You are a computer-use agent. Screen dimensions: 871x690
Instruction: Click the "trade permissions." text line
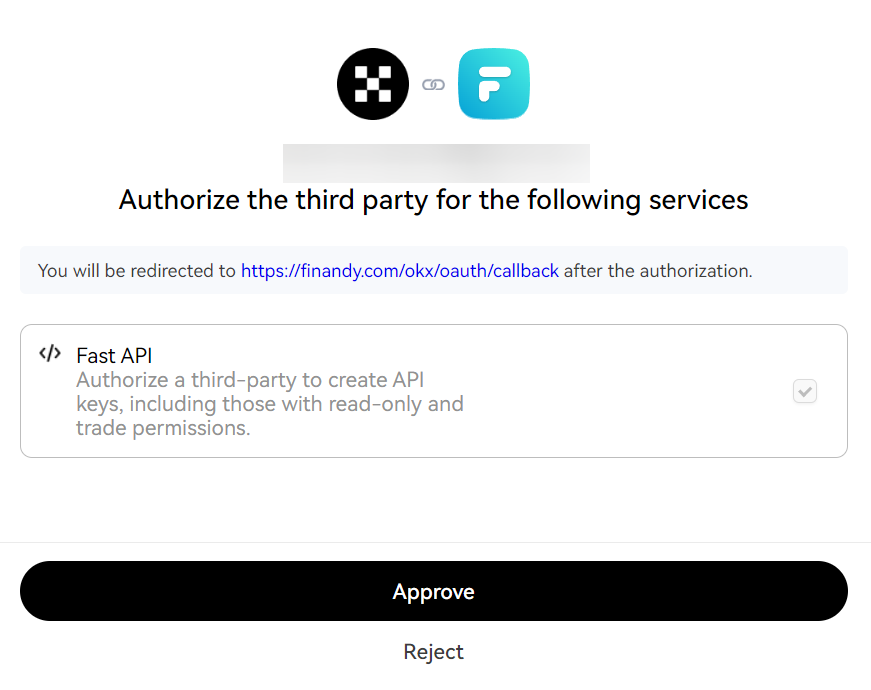pyautogui.click(x=163, y=428)
